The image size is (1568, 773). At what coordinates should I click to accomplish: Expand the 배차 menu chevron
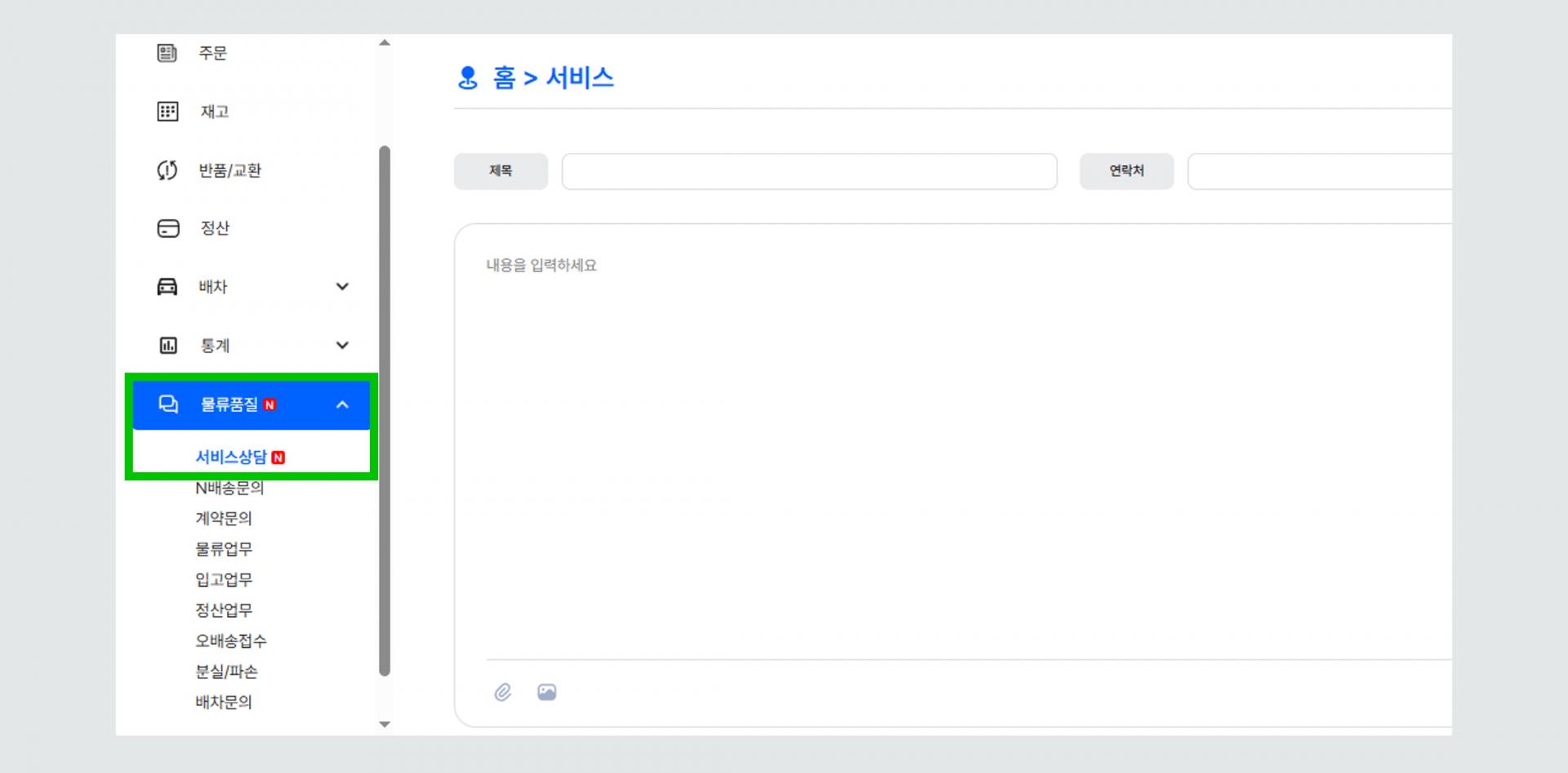point(342,287)
